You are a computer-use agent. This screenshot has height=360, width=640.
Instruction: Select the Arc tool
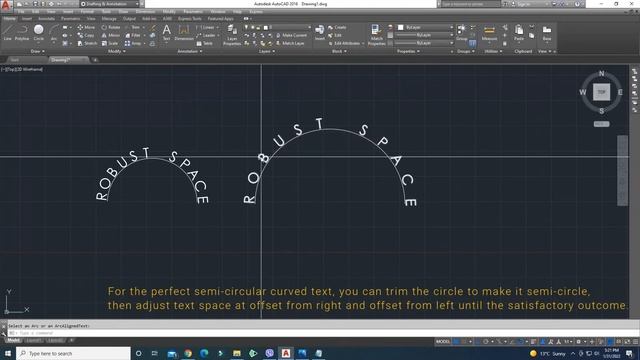(53, 32)
